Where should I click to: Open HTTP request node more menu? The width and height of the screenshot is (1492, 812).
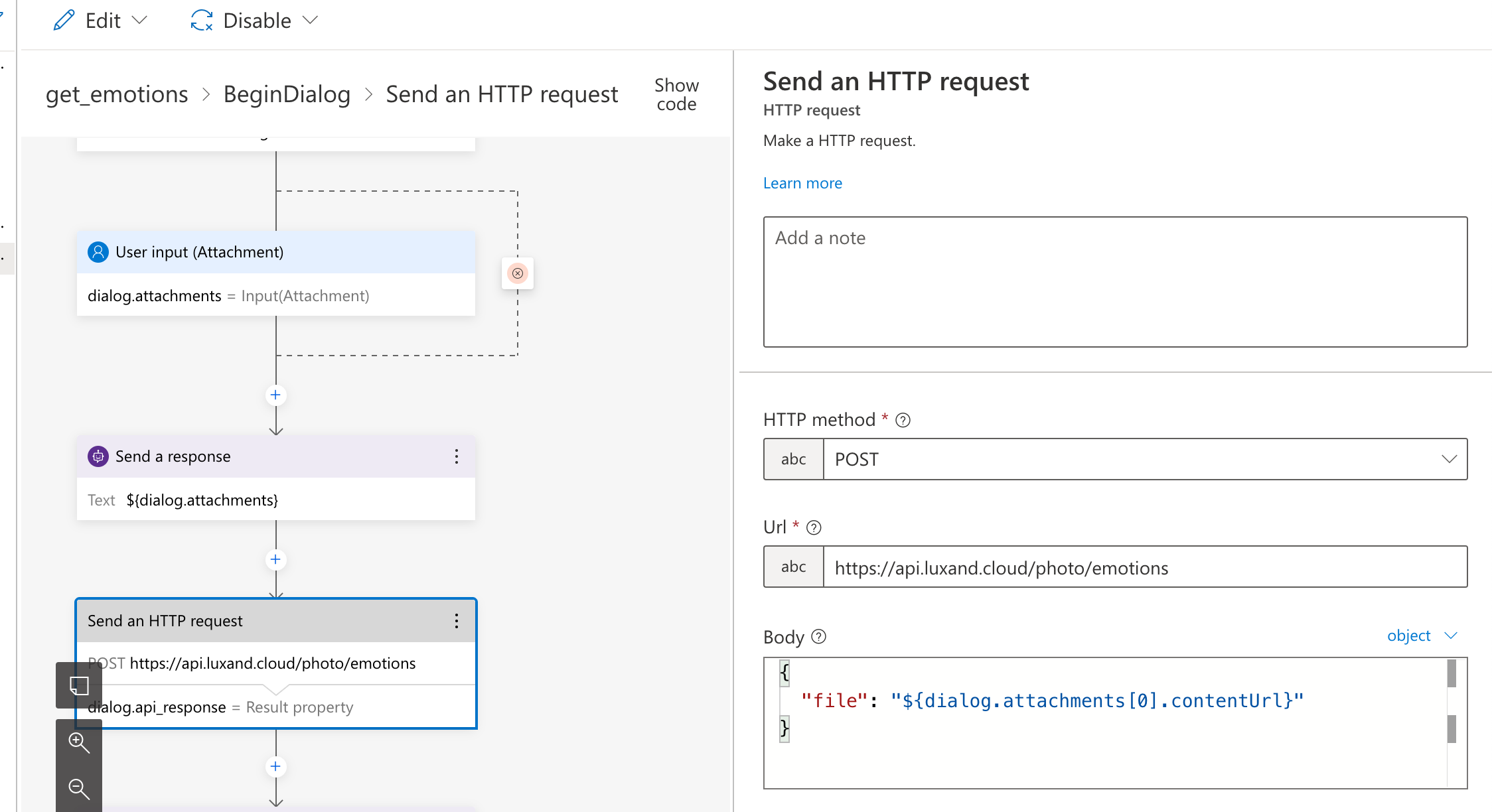coord(457,621)
